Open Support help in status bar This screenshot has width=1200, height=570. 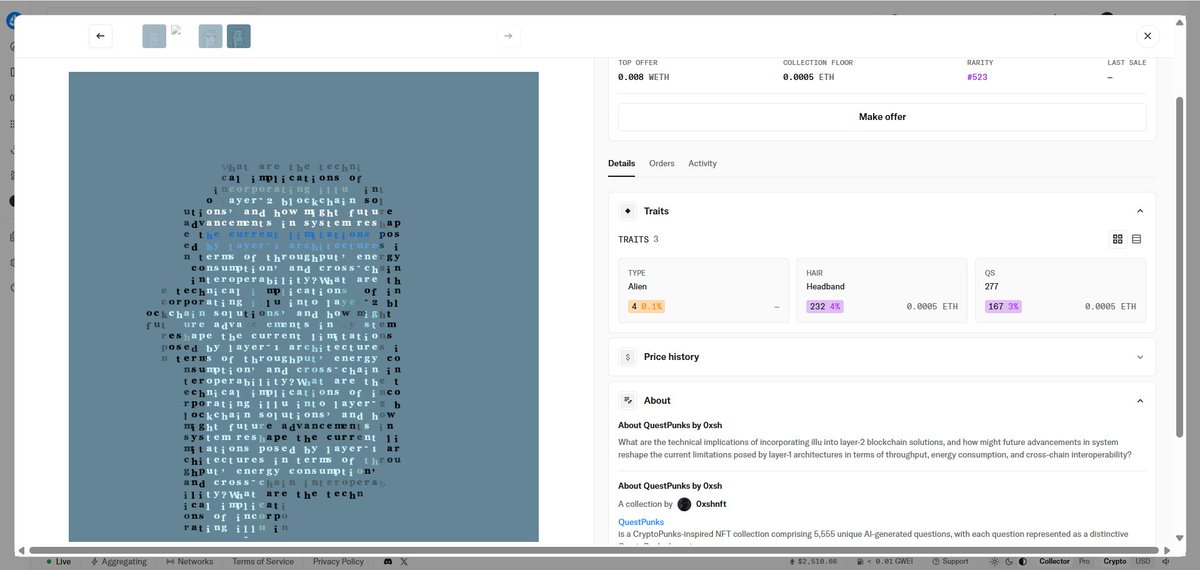[x=949, y=562]
